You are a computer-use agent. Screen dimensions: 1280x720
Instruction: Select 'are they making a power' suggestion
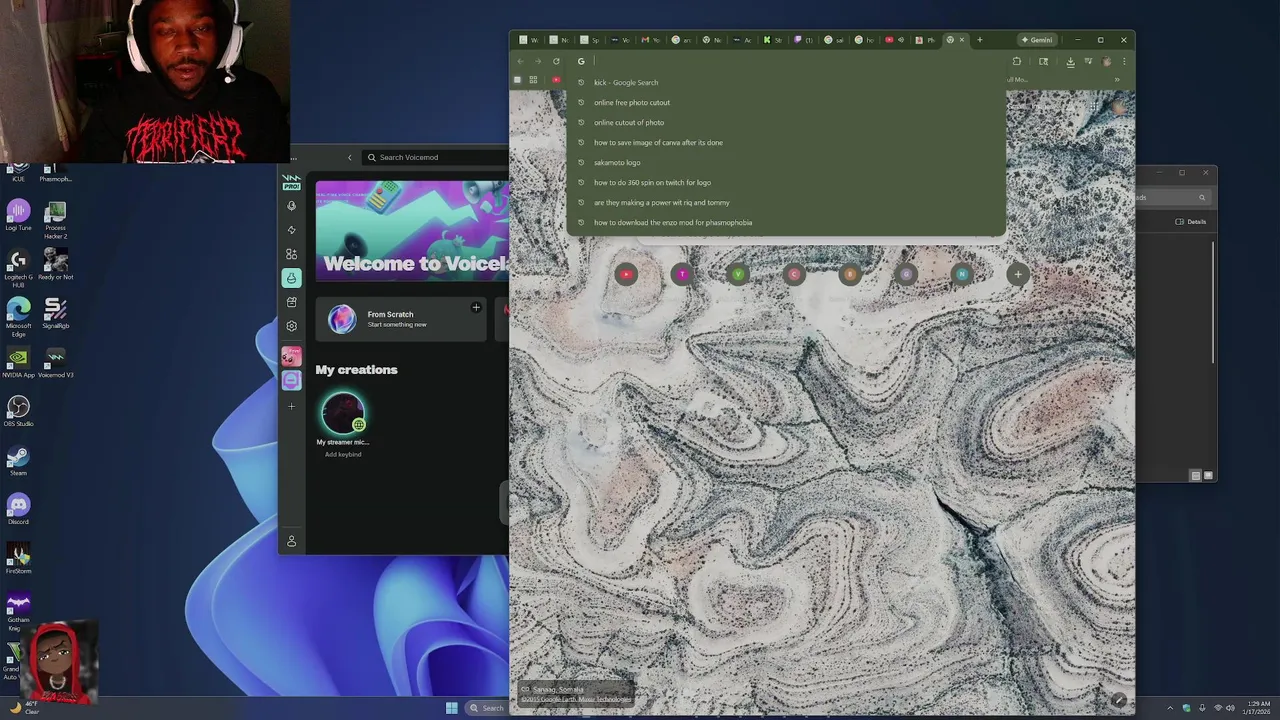click(x=785, y=202)
